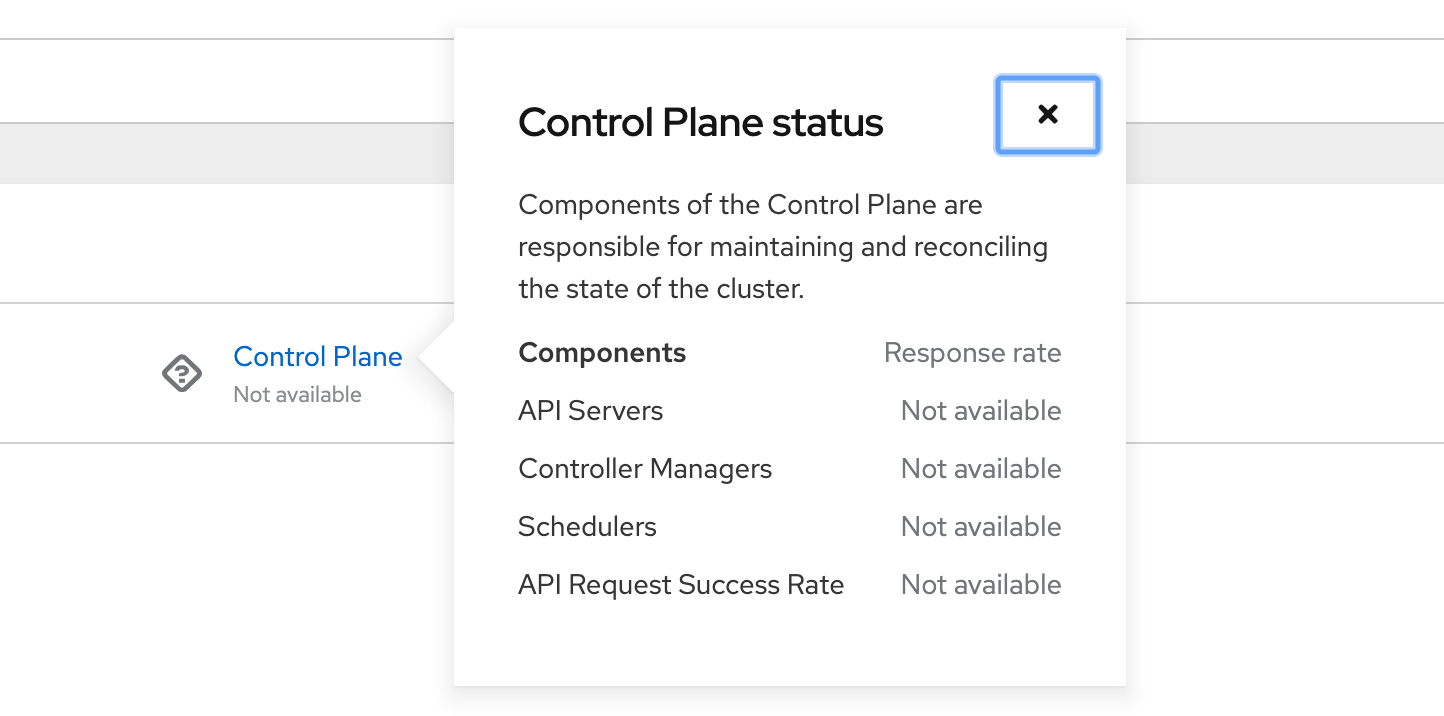
Task: Select the Components column header
Action: point(602,353)
